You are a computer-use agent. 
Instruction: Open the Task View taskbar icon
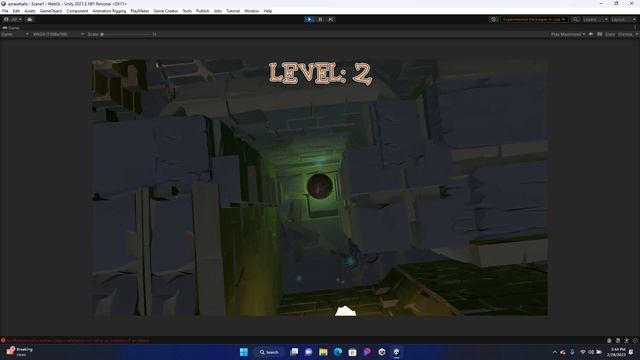click(294, 352)
